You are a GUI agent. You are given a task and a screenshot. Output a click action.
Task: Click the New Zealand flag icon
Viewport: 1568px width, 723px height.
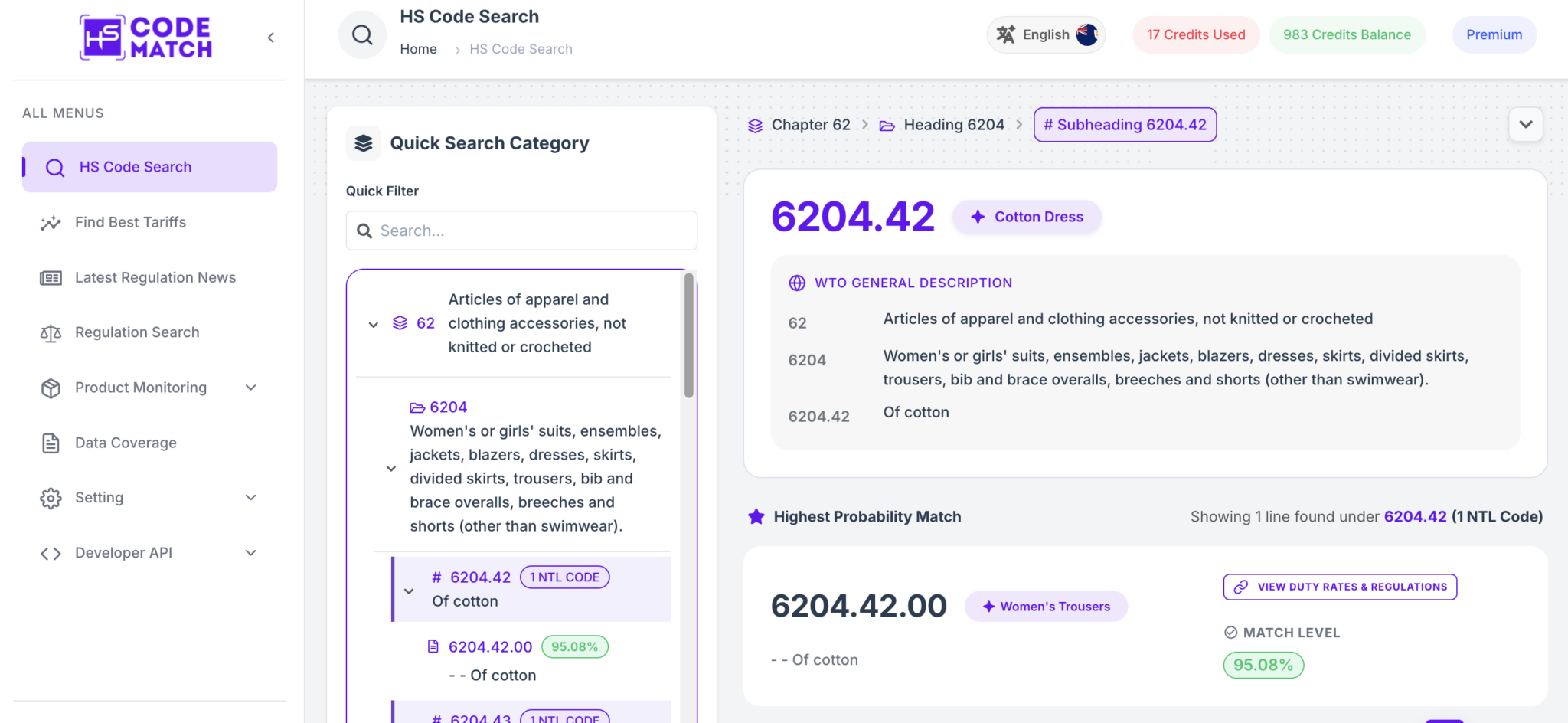point(1086,34)
